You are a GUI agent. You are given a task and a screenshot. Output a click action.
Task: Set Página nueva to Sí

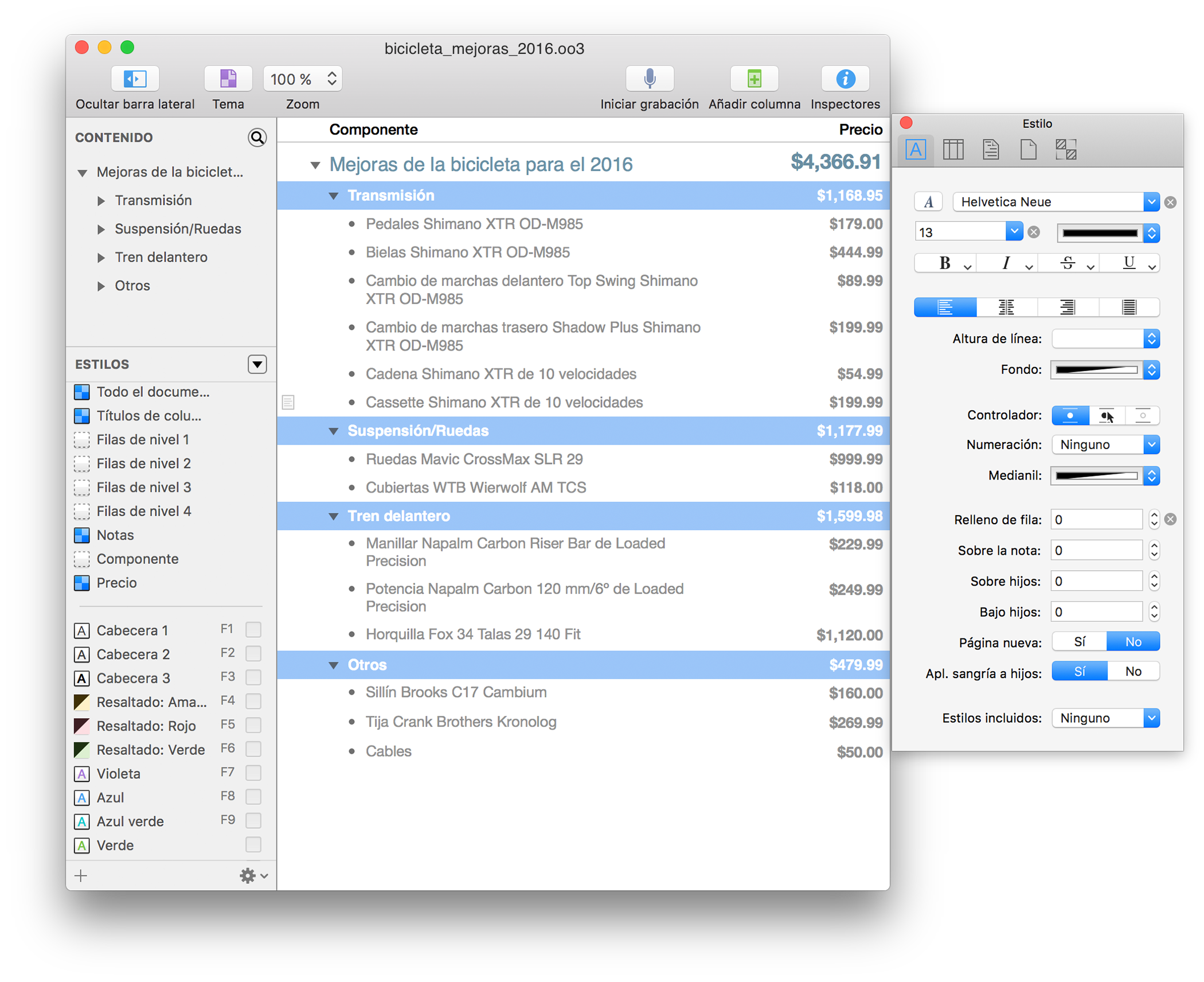pyautogui.click(x=1078, y=641)
